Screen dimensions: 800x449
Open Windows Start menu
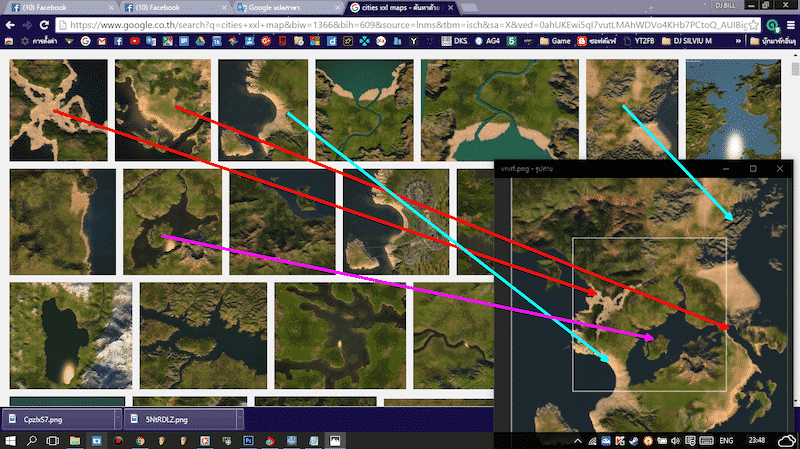tap(10, 440)
